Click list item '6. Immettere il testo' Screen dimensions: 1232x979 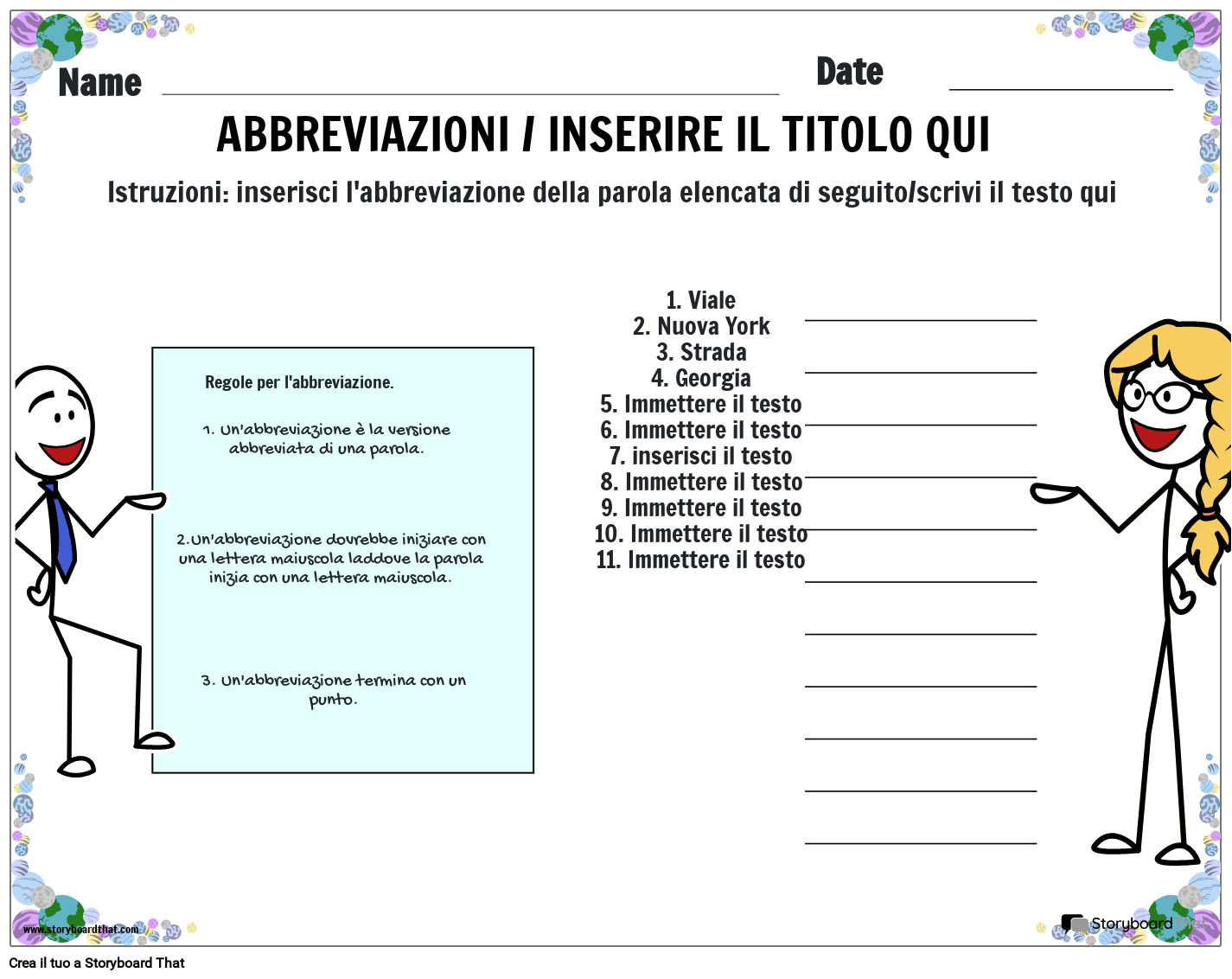(701, 430)
